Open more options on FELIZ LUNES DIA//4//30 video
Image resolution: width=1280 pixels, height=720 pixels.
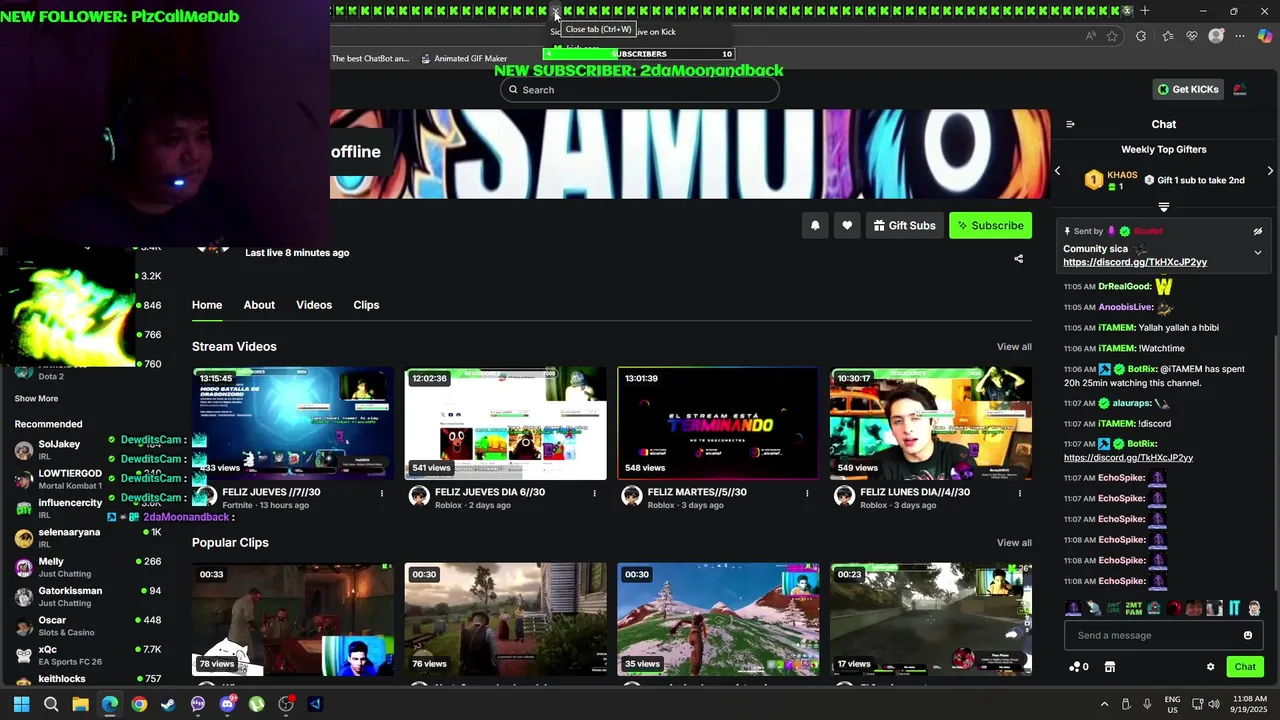point(1020,493)
